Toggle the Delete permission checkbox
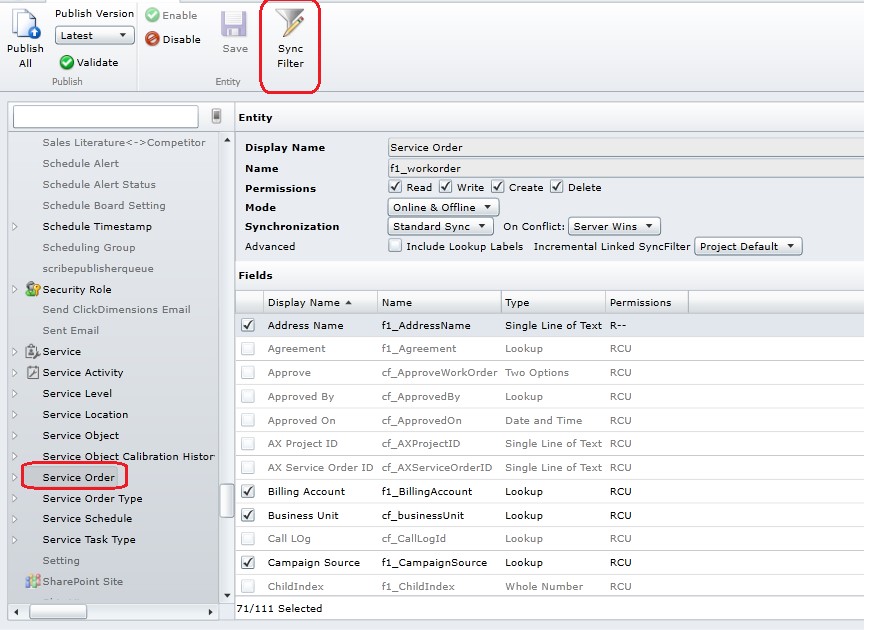This screenshot has height=630, width=872. point(557,187)
